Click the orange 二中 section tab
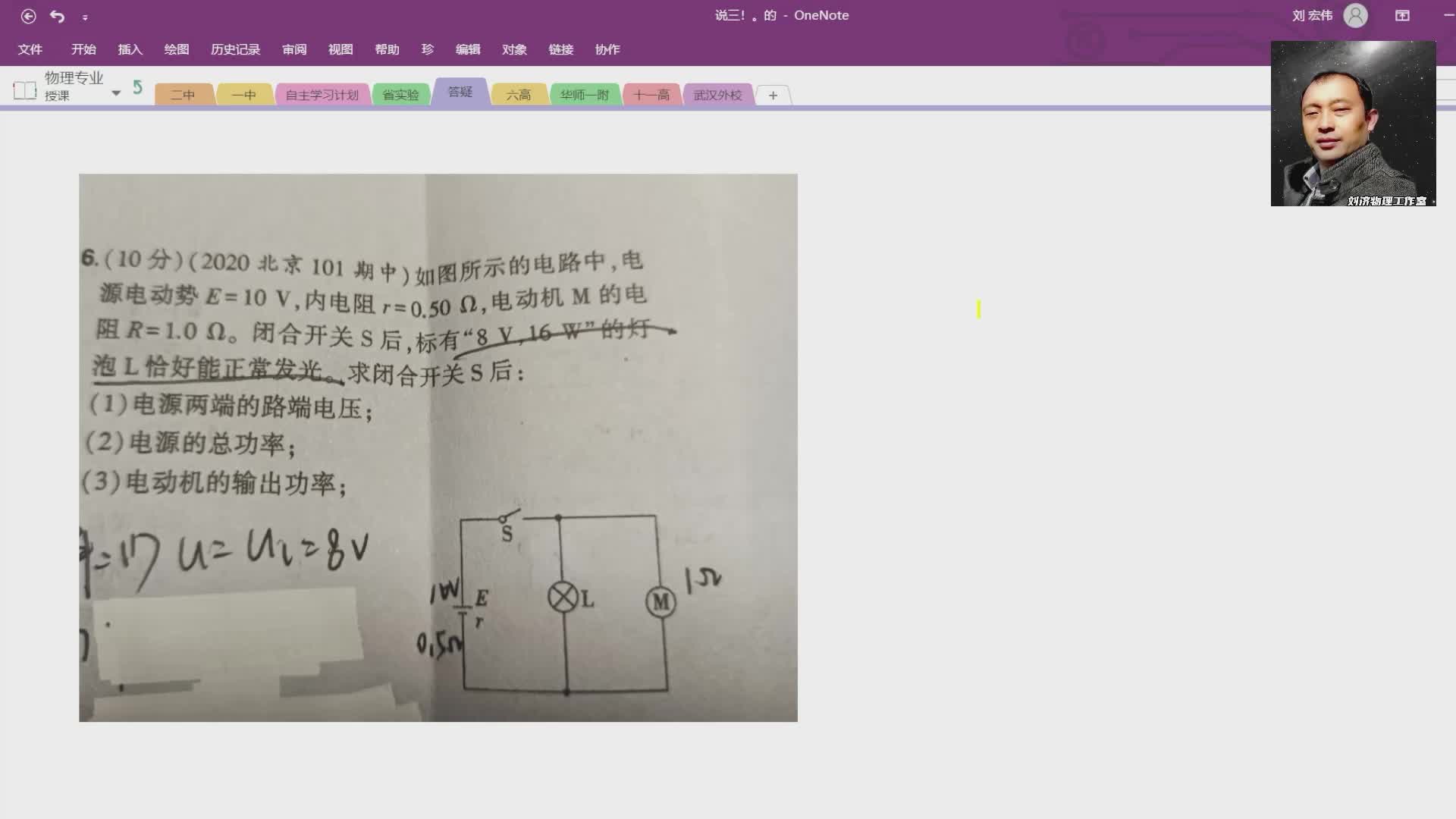 [x=183, y=94]
